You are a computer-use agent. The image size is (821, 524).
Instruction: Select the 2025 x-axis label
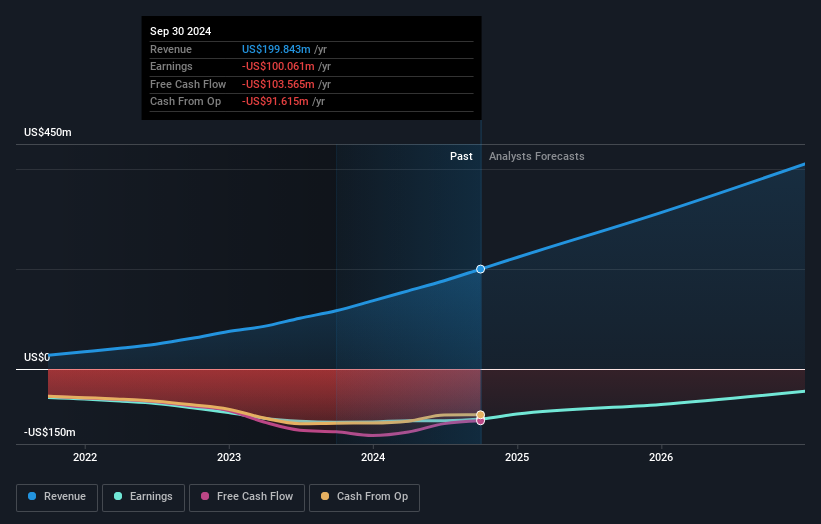click(x=517, y=457)
